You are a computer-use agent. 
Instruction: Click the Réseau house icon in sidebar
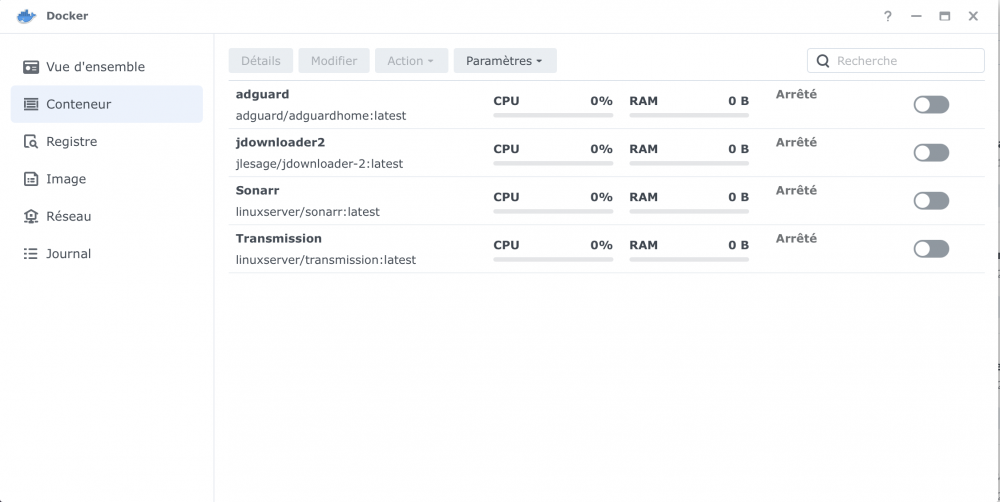click(31, 216)
